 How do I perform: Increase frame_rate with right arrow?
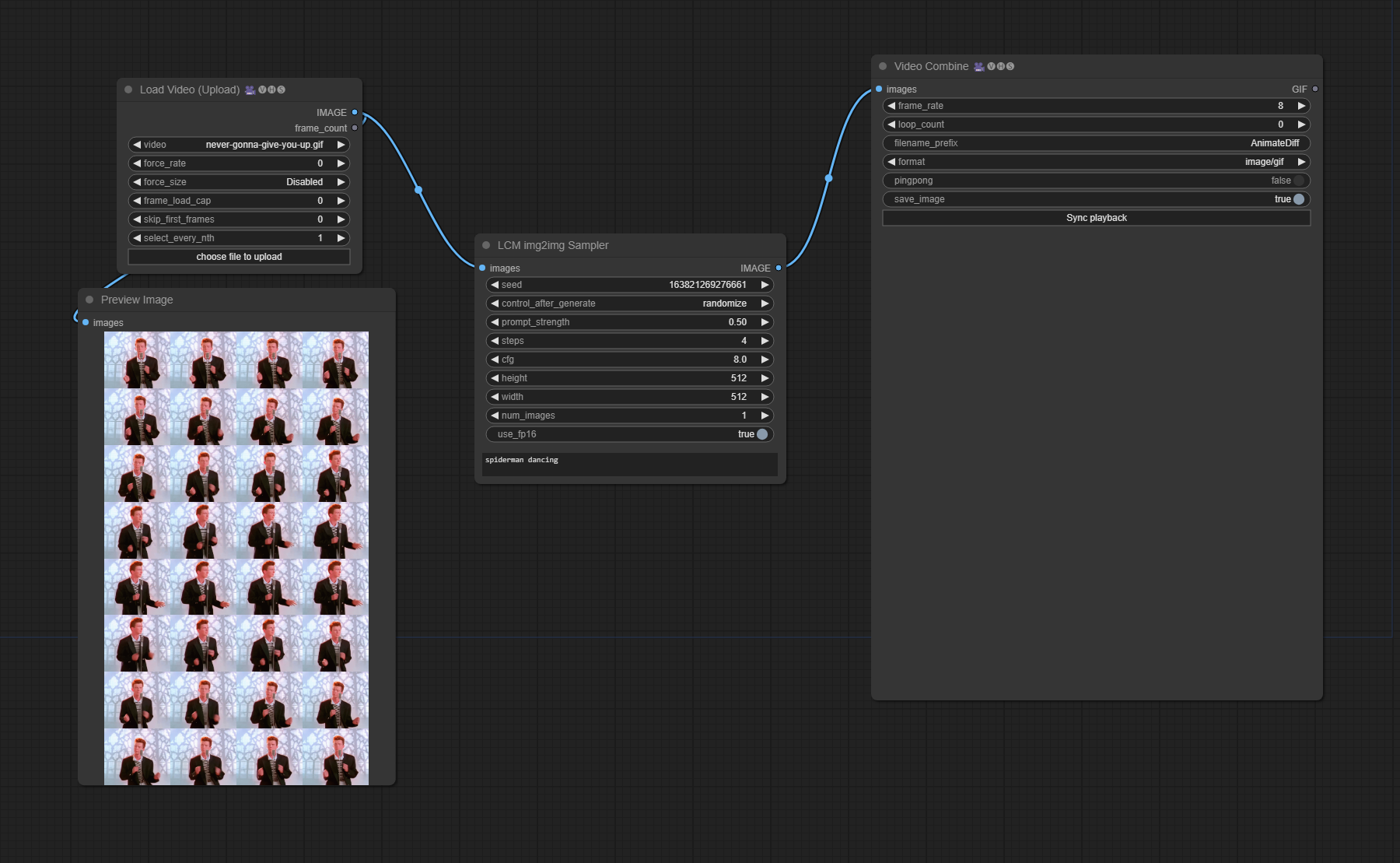click(1301, 106)
